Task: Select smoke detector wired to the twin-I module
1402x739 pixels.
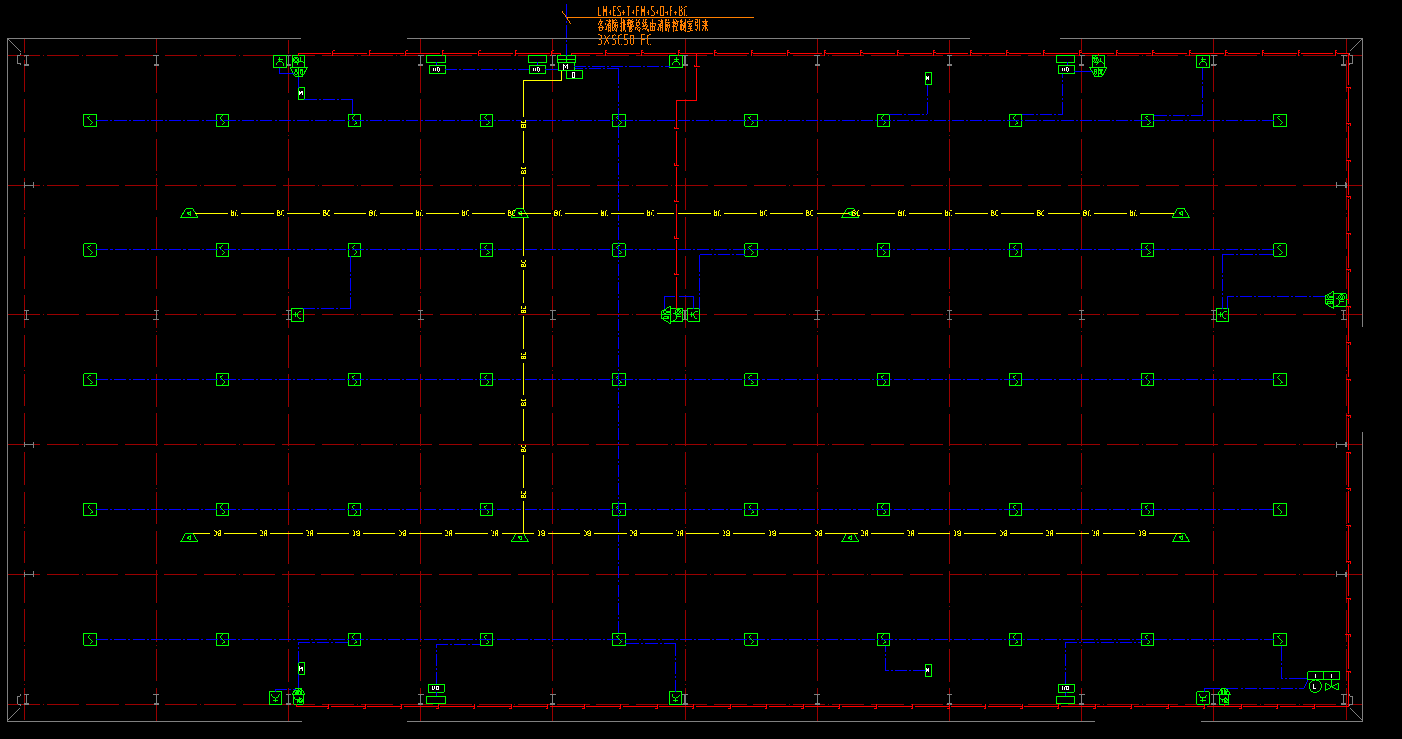Action: pos(1279,639)
